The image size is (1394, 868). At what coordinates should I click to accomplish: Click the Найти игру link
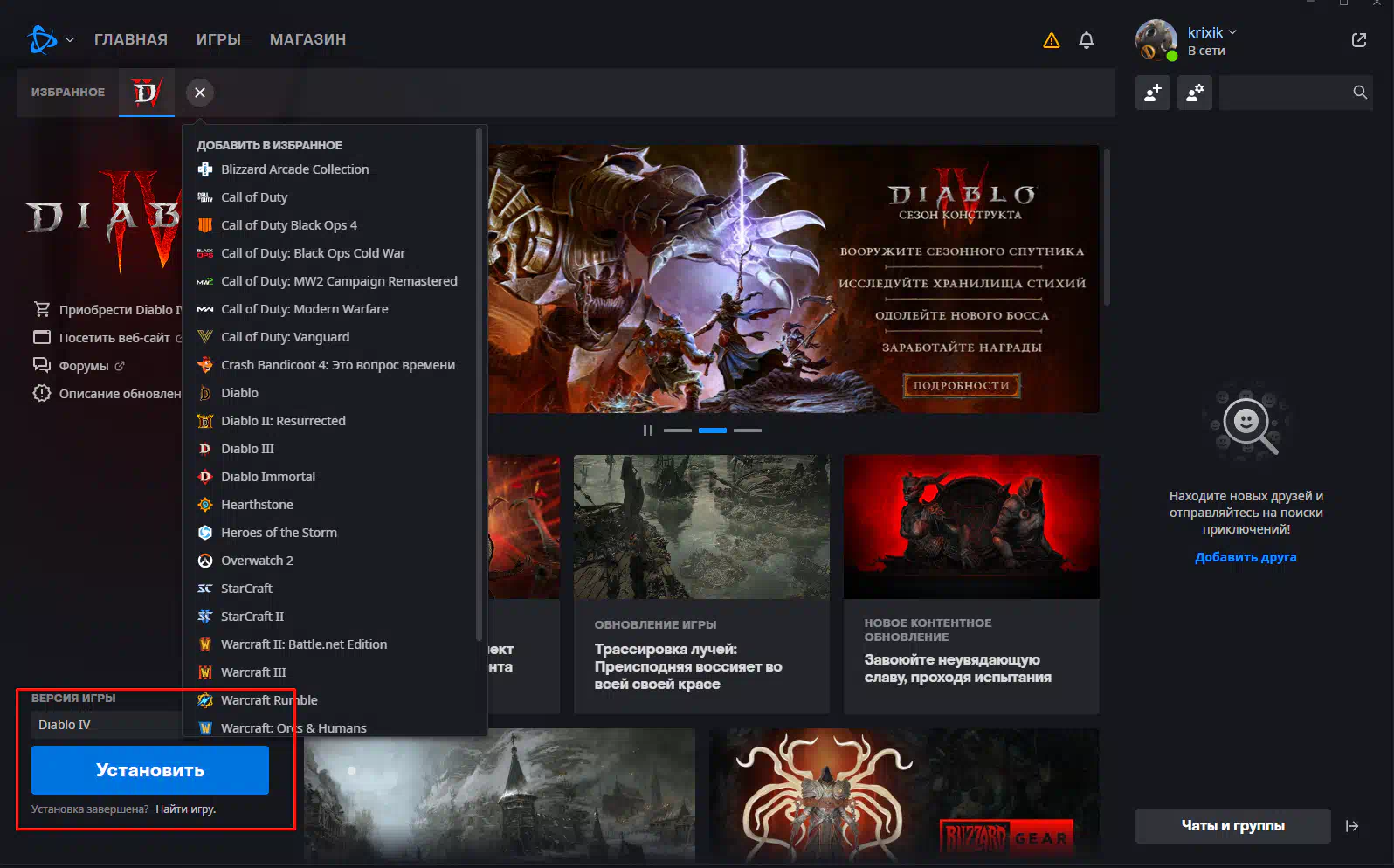[186, 809]
